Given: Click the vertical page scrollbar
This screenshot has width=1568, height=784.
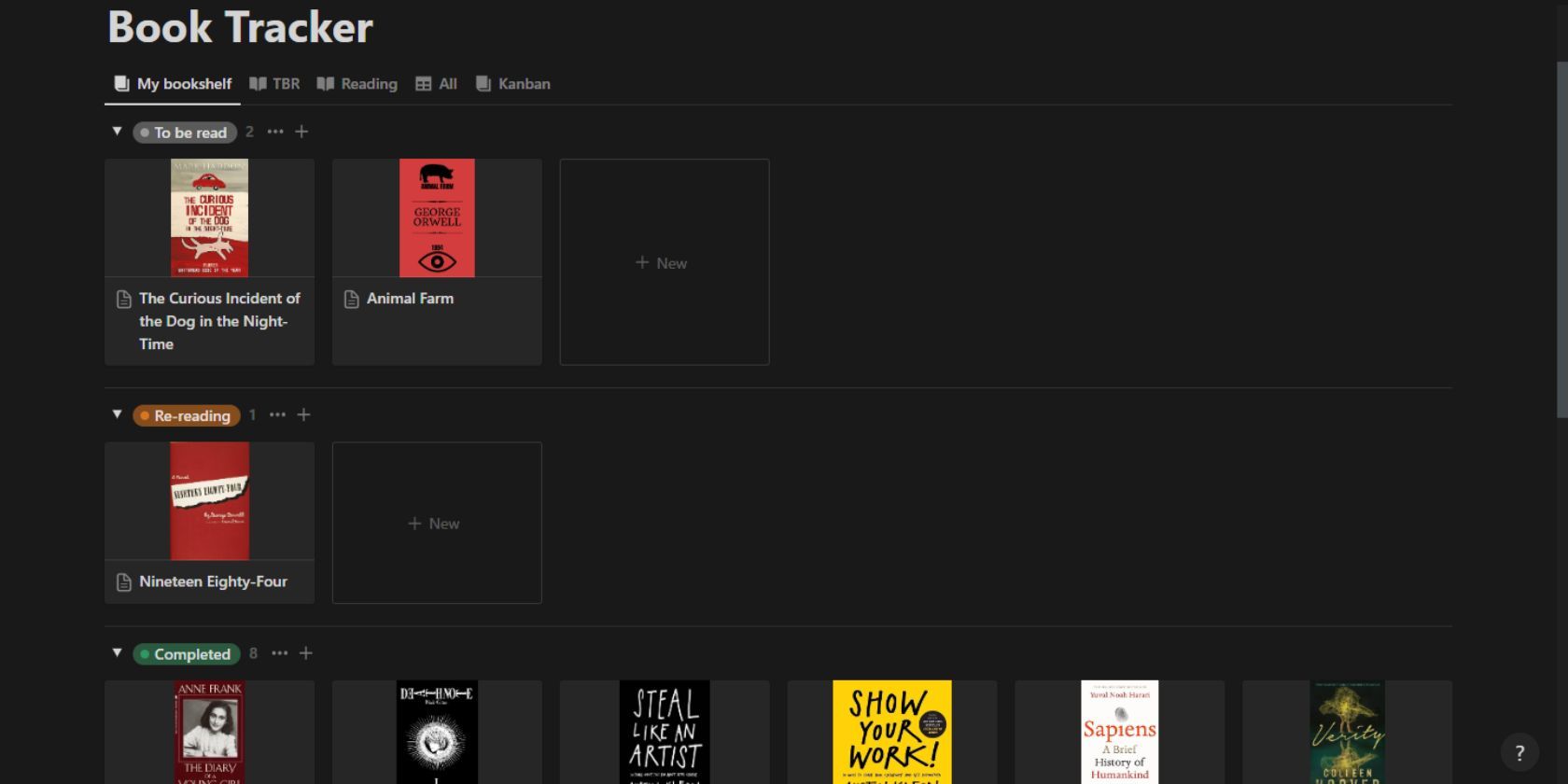Looking at the screenshot, I should (1561, 240).
